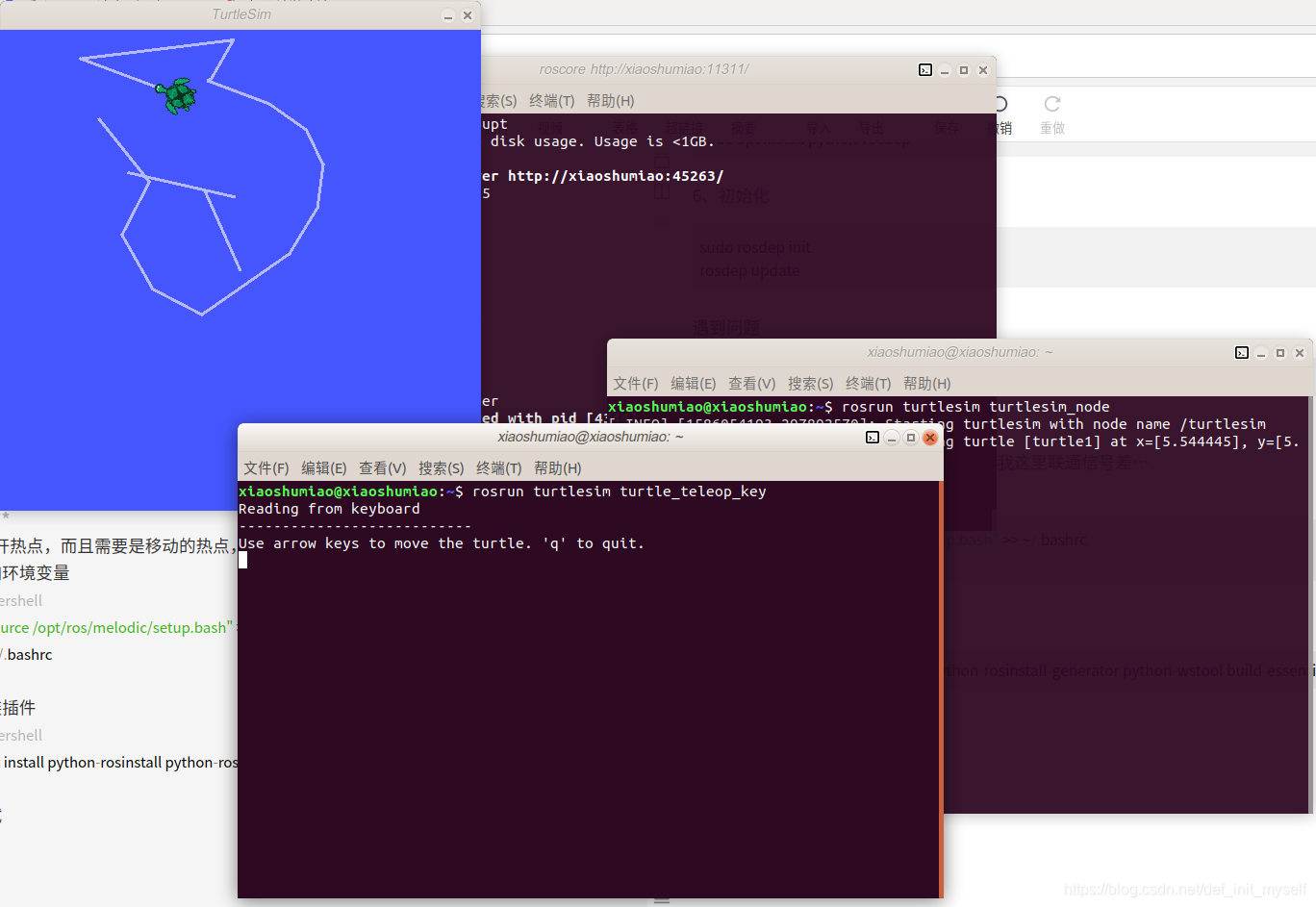Open the terminal icon in the turtlesim_node terminal title bar
The width and height of the screenshot is (1316, 907).
tap(1242, 353)
